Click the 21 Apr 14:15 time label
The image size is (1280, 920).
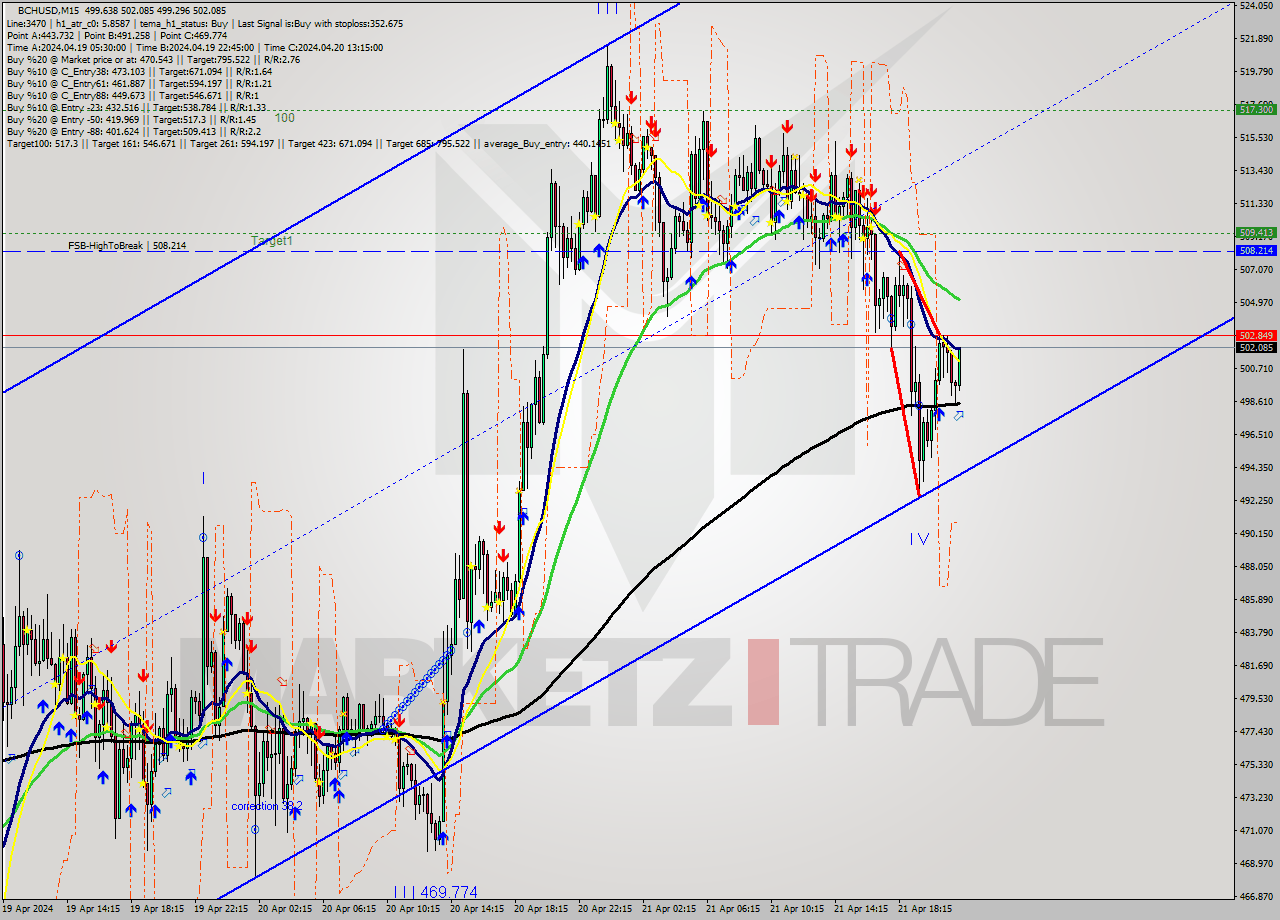pyautogui.click(x=863, y=909)
